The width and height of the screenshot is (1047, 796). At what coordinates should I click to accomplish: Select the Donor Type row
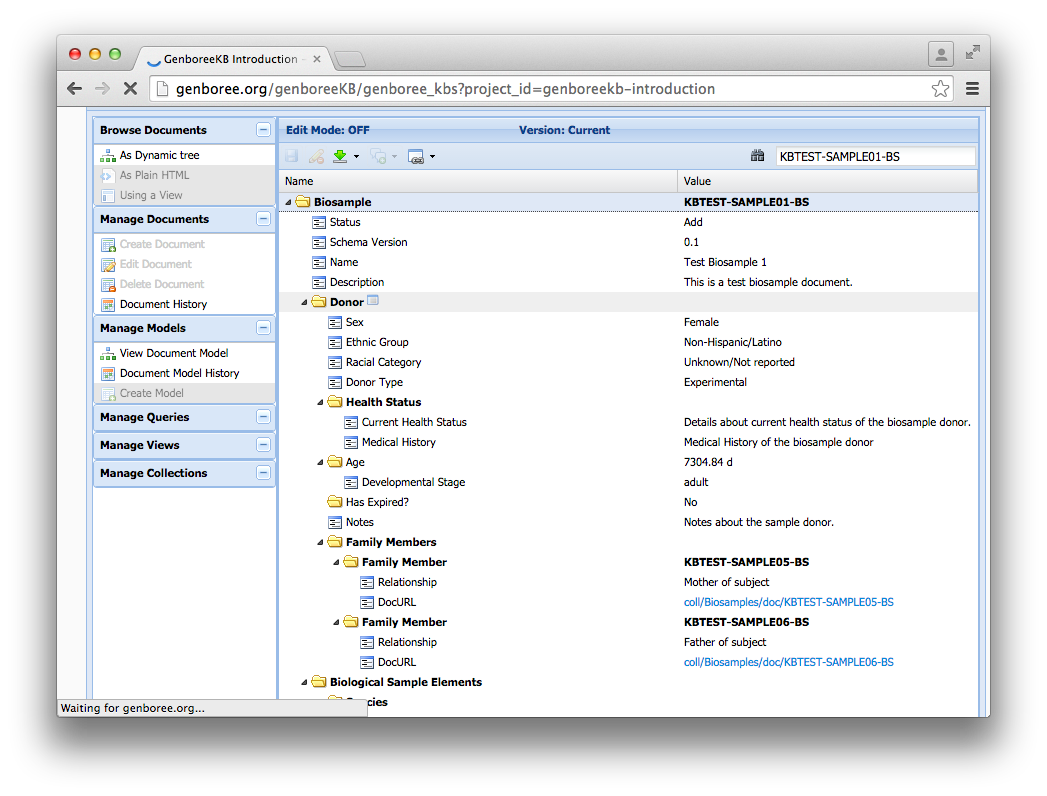coord(628,382)
